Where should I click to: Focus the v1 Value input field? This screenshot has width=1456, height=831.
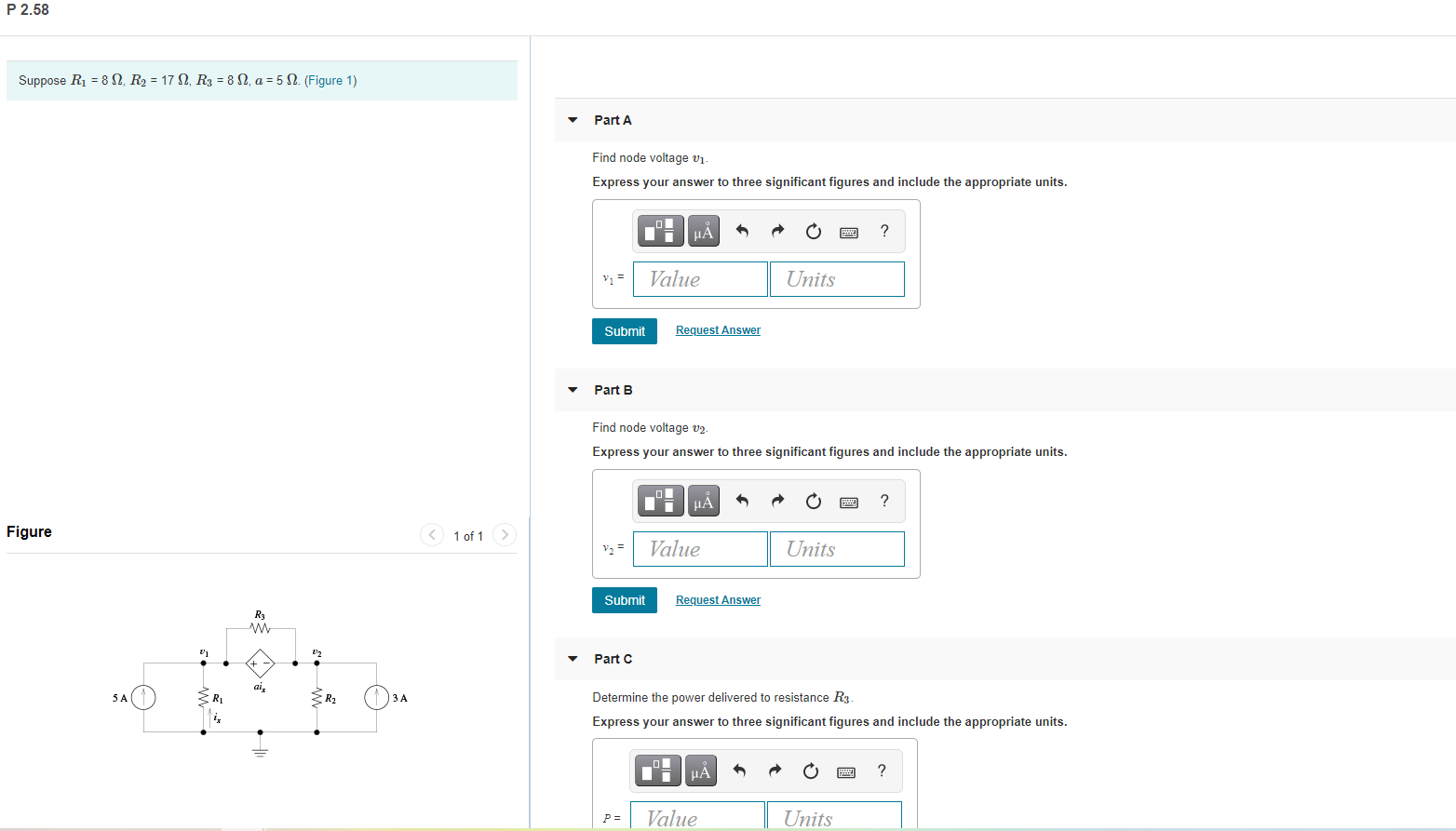(700, 279)
